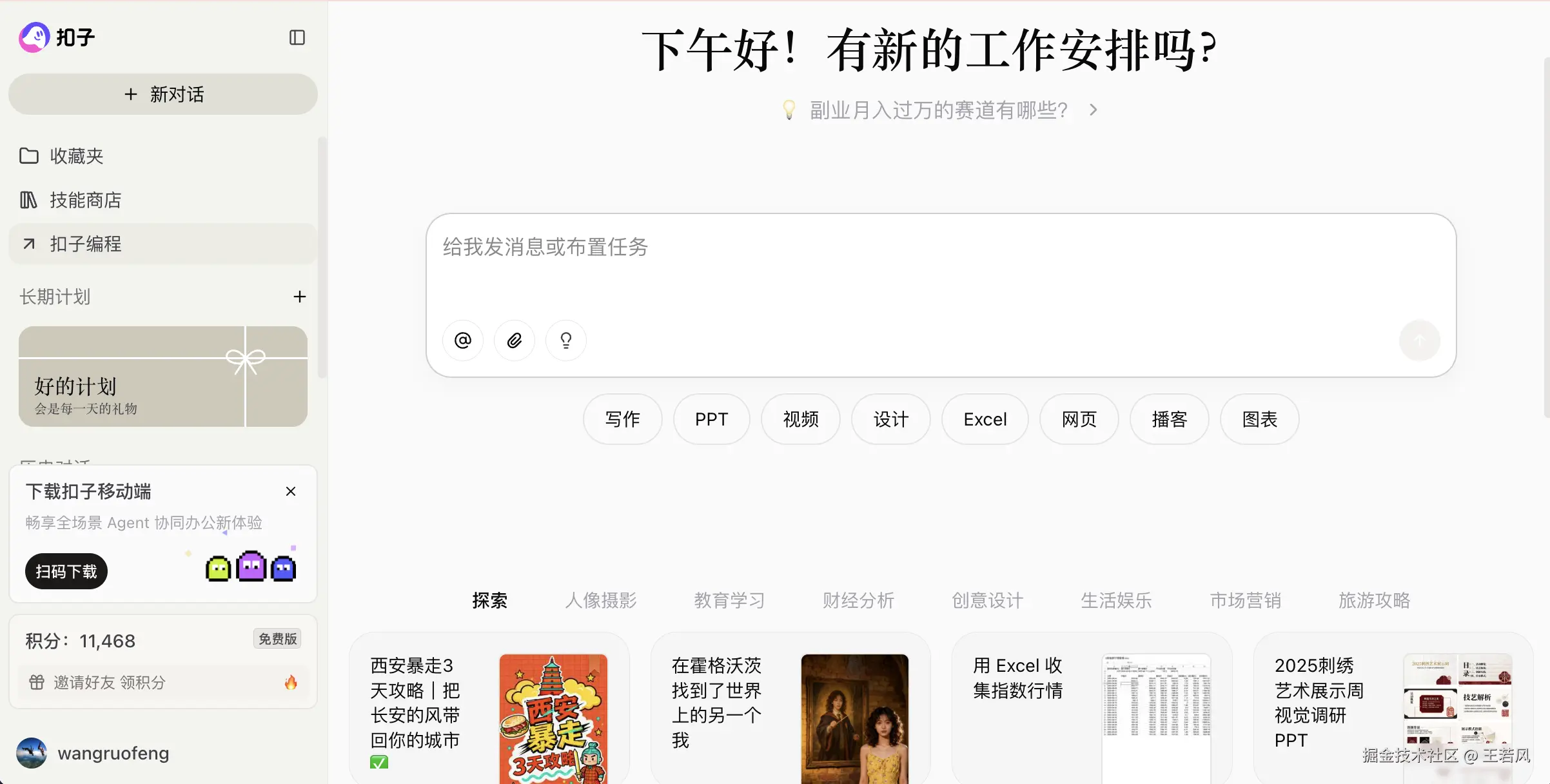Image resolution: width=1550 pixels, height=784 pixels.
Task: Select the PPT skill chip
Action: [711, 419]
